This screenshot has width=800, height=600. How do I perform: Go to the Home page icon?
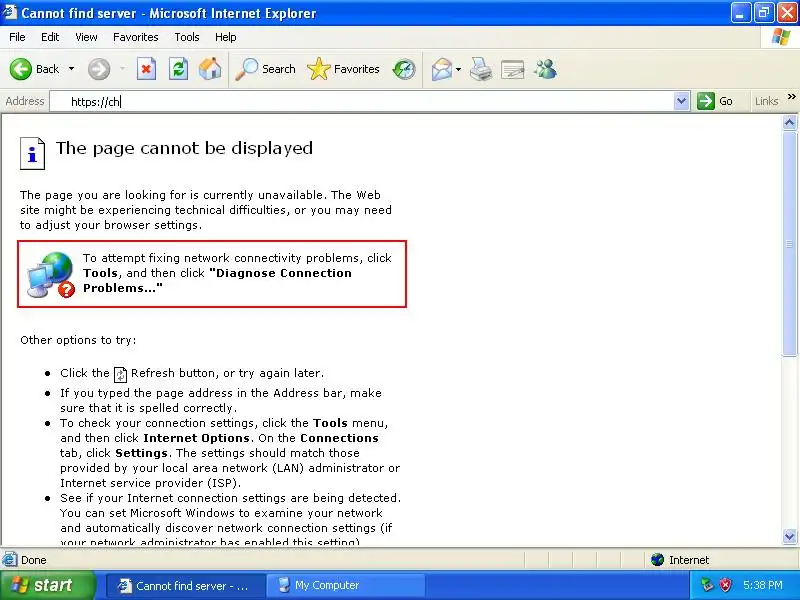click(210, 69)
